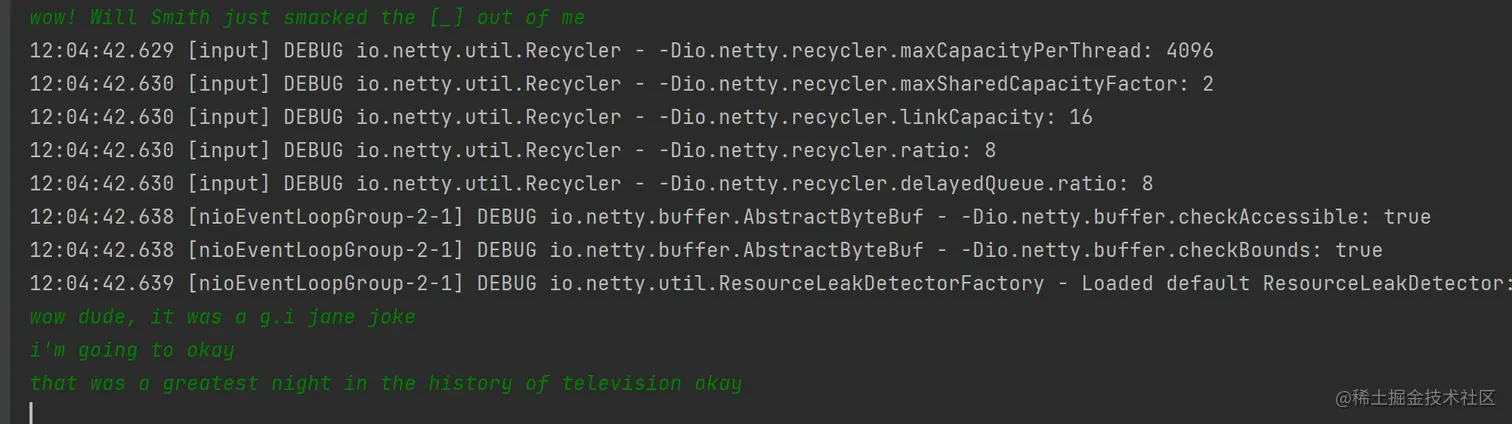Click the checkAccessible: true log line

click(x=730, y=217)
